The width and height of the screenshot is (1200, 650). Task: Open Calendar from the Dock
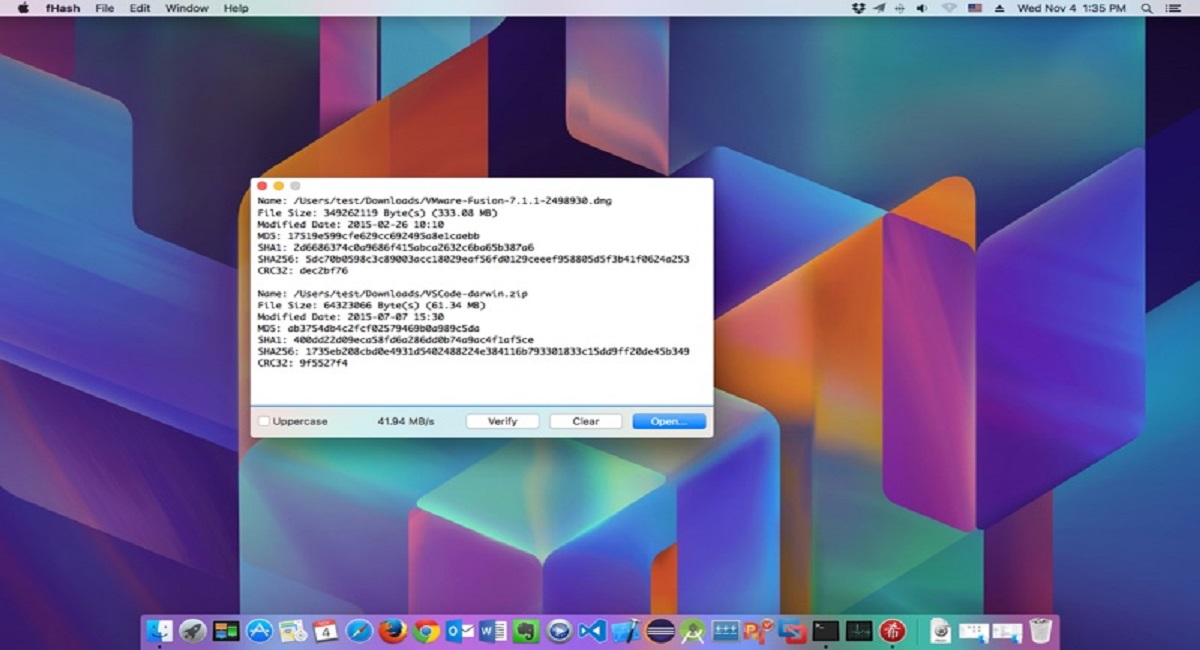point(326,631)
